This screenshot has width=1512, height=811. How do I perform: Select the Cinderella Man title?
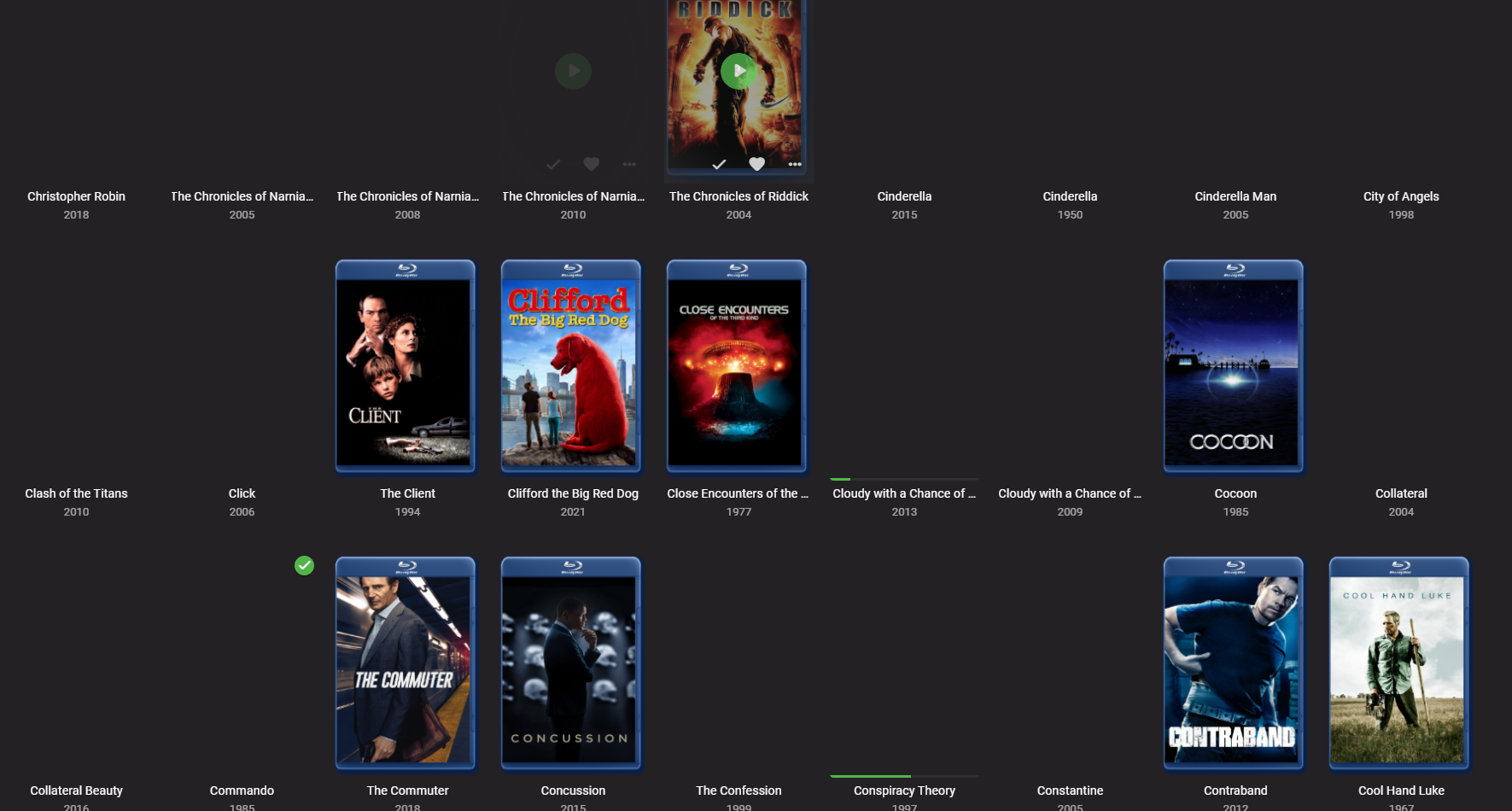coord(1235,196)
